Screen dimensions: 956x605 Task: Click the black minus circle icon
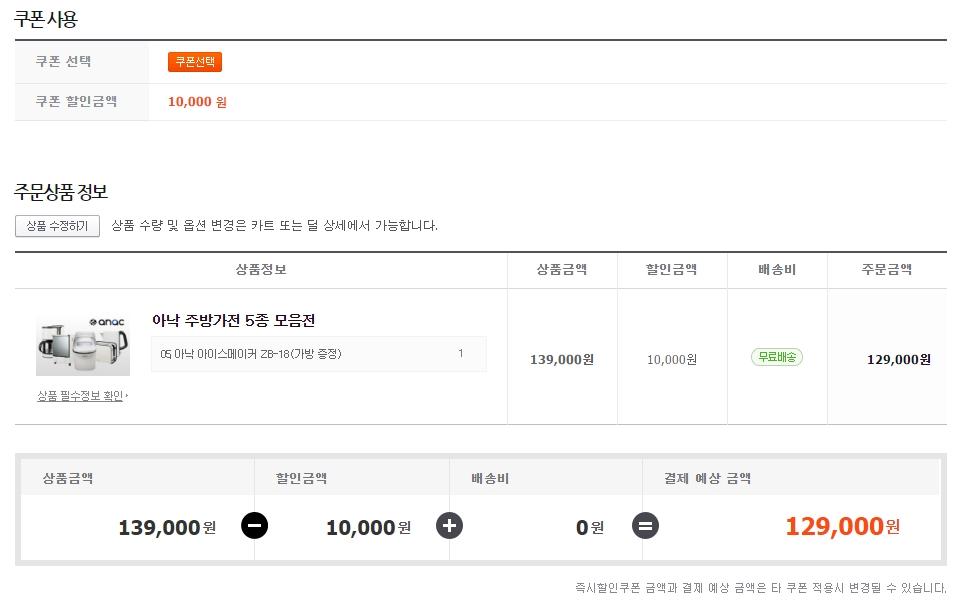(255, 525)
